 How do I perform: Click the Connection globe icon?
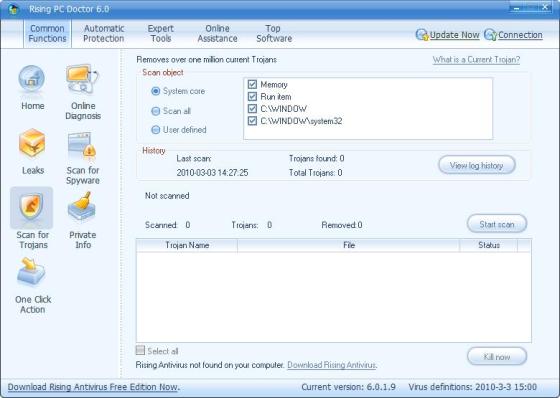[490, 35]
